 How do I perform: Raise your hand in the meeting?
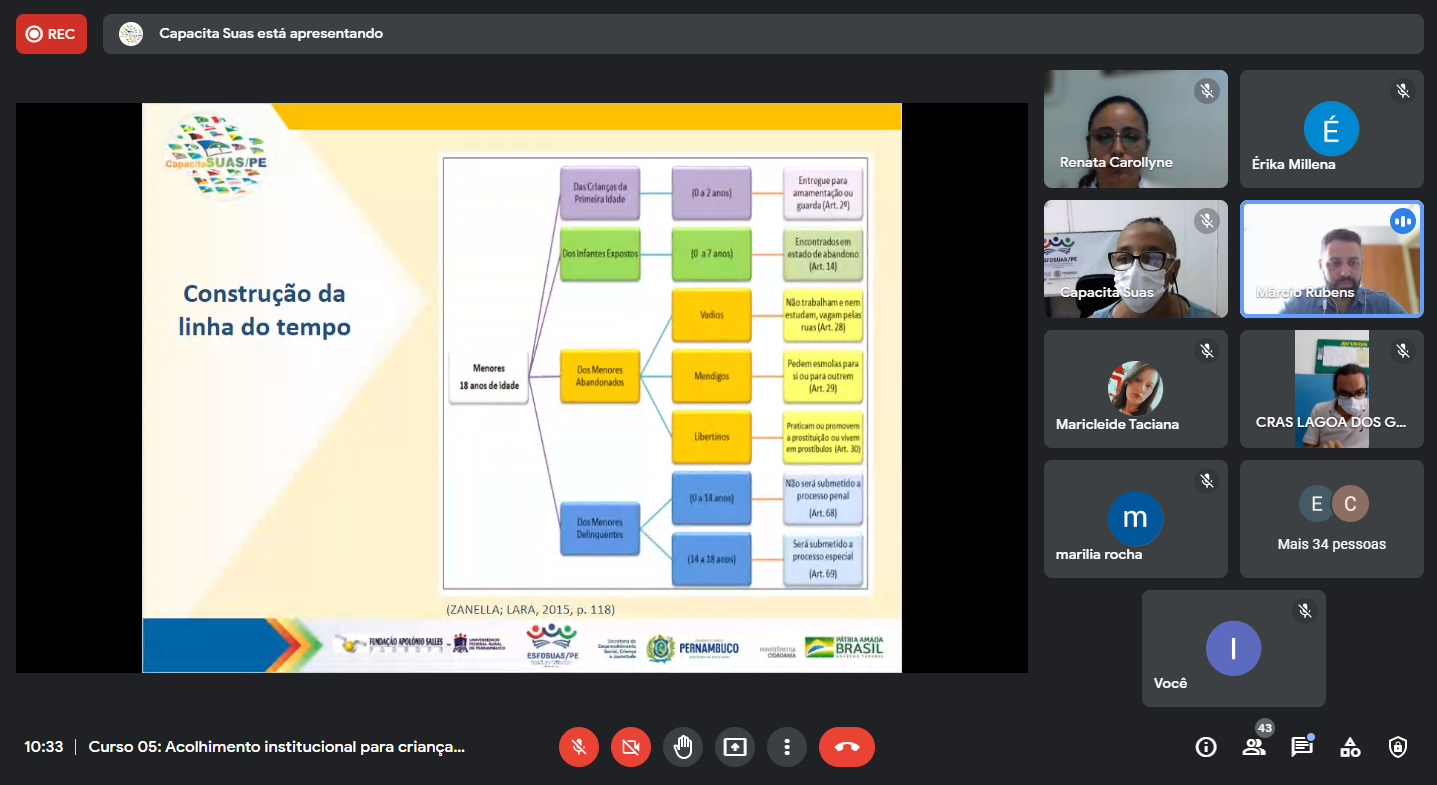pos(683,747)
